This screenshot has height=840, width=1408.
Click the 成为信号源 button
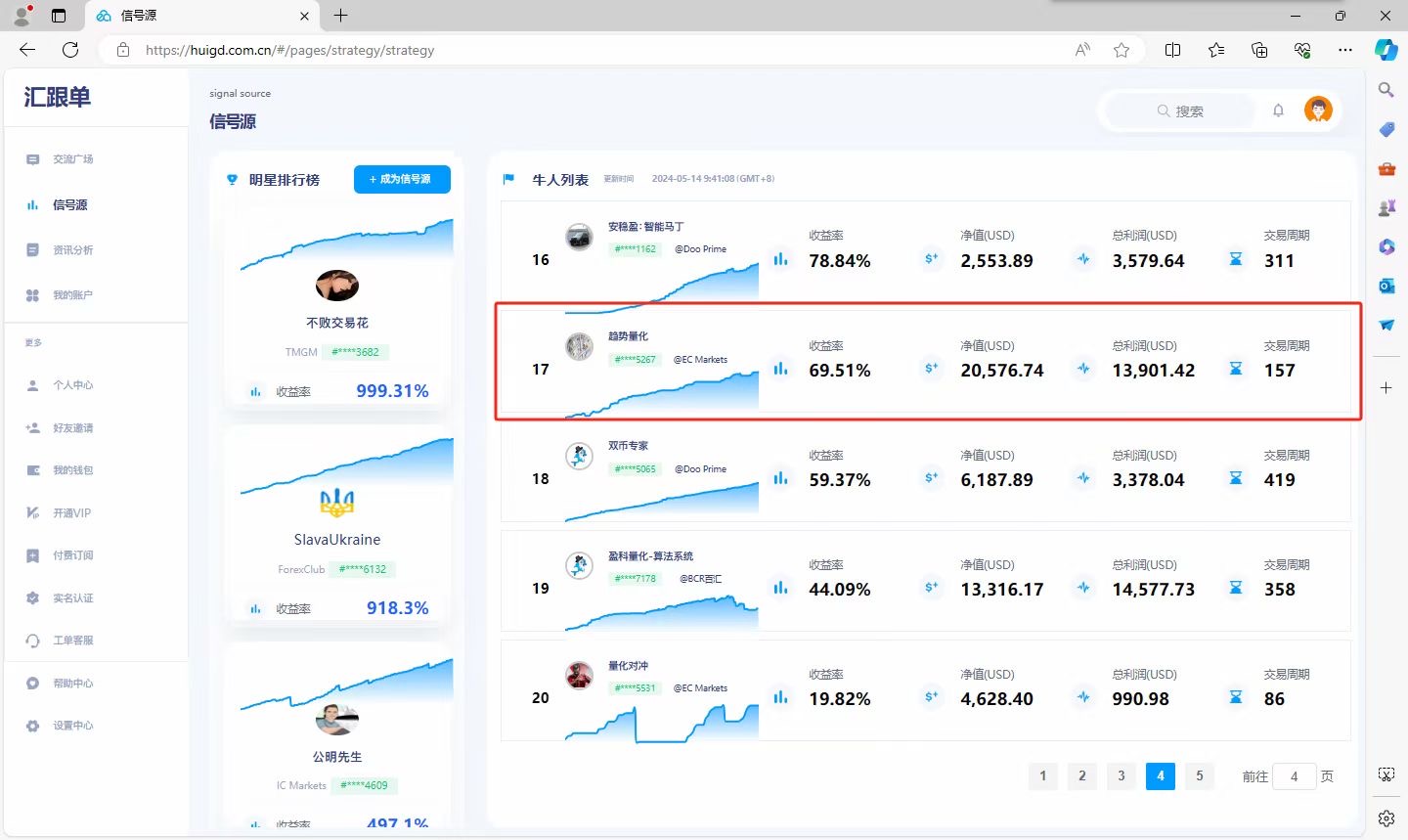point(402,179)
